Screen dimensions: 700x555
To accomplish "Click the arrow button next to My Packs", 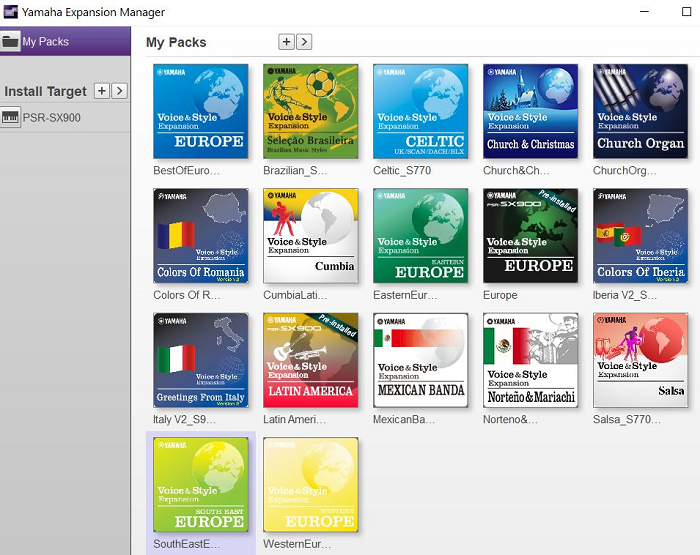I will pos(304,42).
